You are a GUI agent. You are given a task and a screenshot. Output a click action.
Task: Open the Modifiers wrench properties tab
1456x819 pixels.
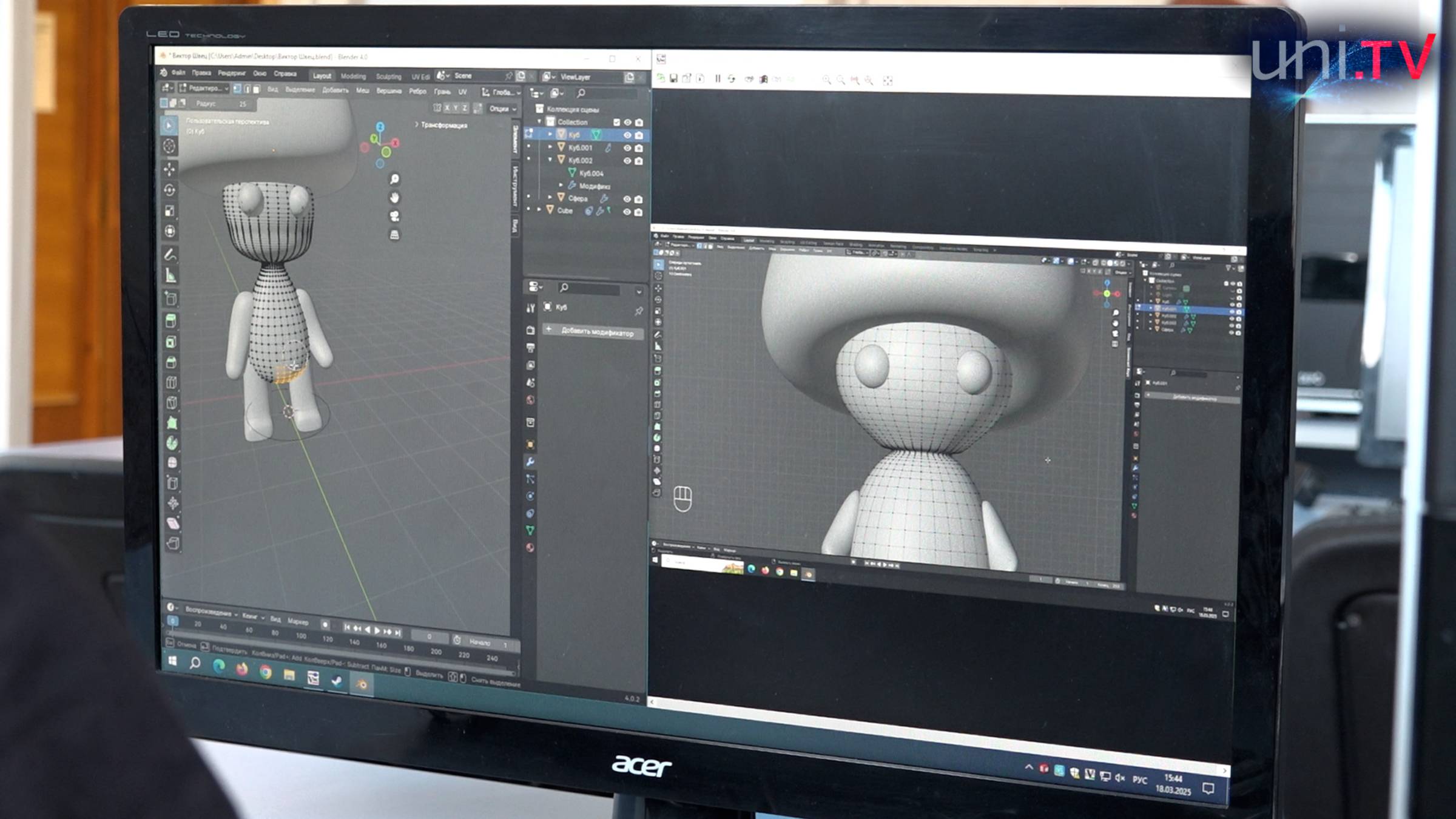[530, 462]
